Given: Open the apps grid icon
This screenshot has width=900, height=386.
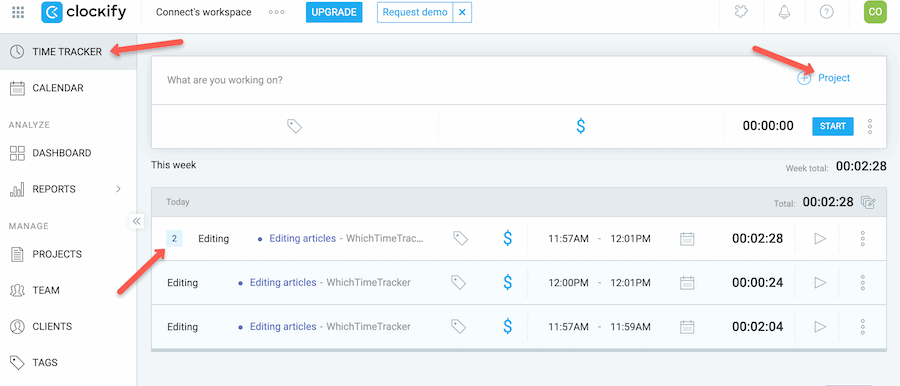Looking at the screenshot, I should [x=18, y=12].
